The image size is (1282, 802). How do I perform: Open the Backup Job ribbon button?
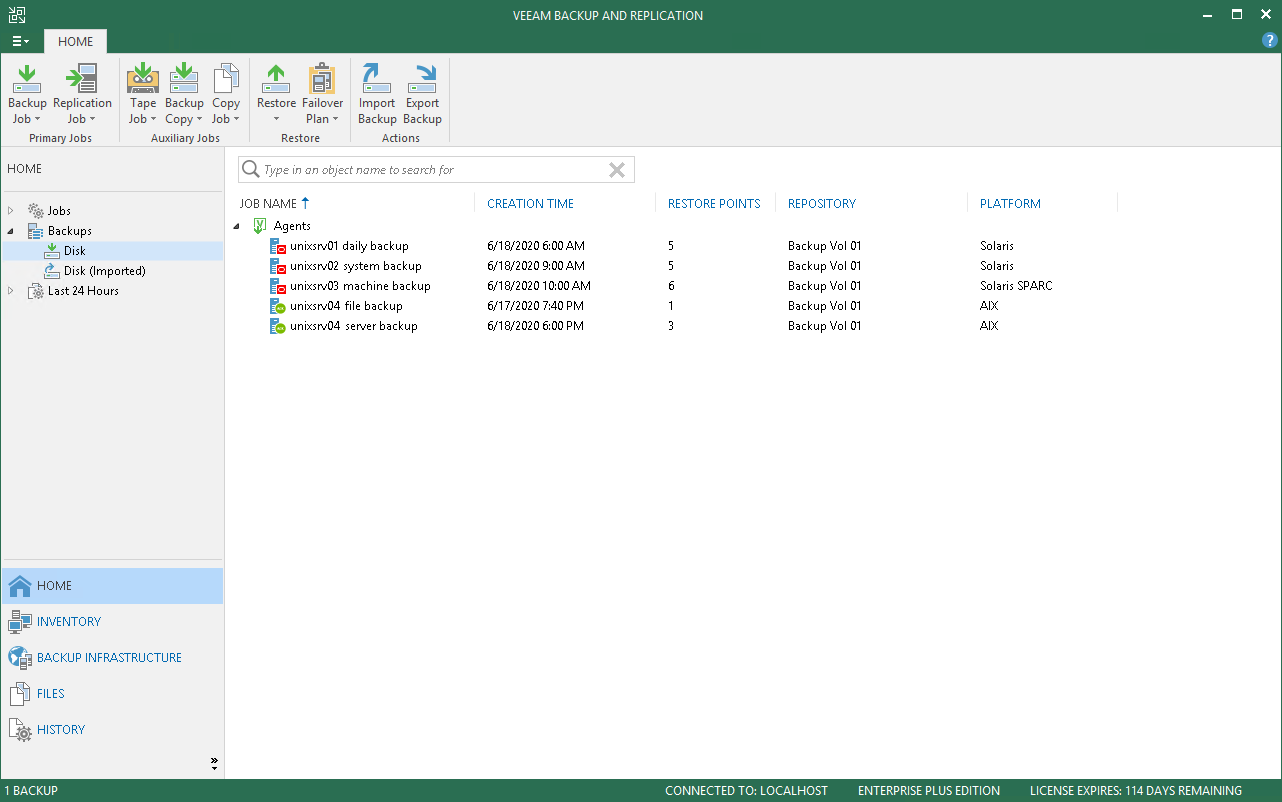pyautogui.click(x=27, y=94)
